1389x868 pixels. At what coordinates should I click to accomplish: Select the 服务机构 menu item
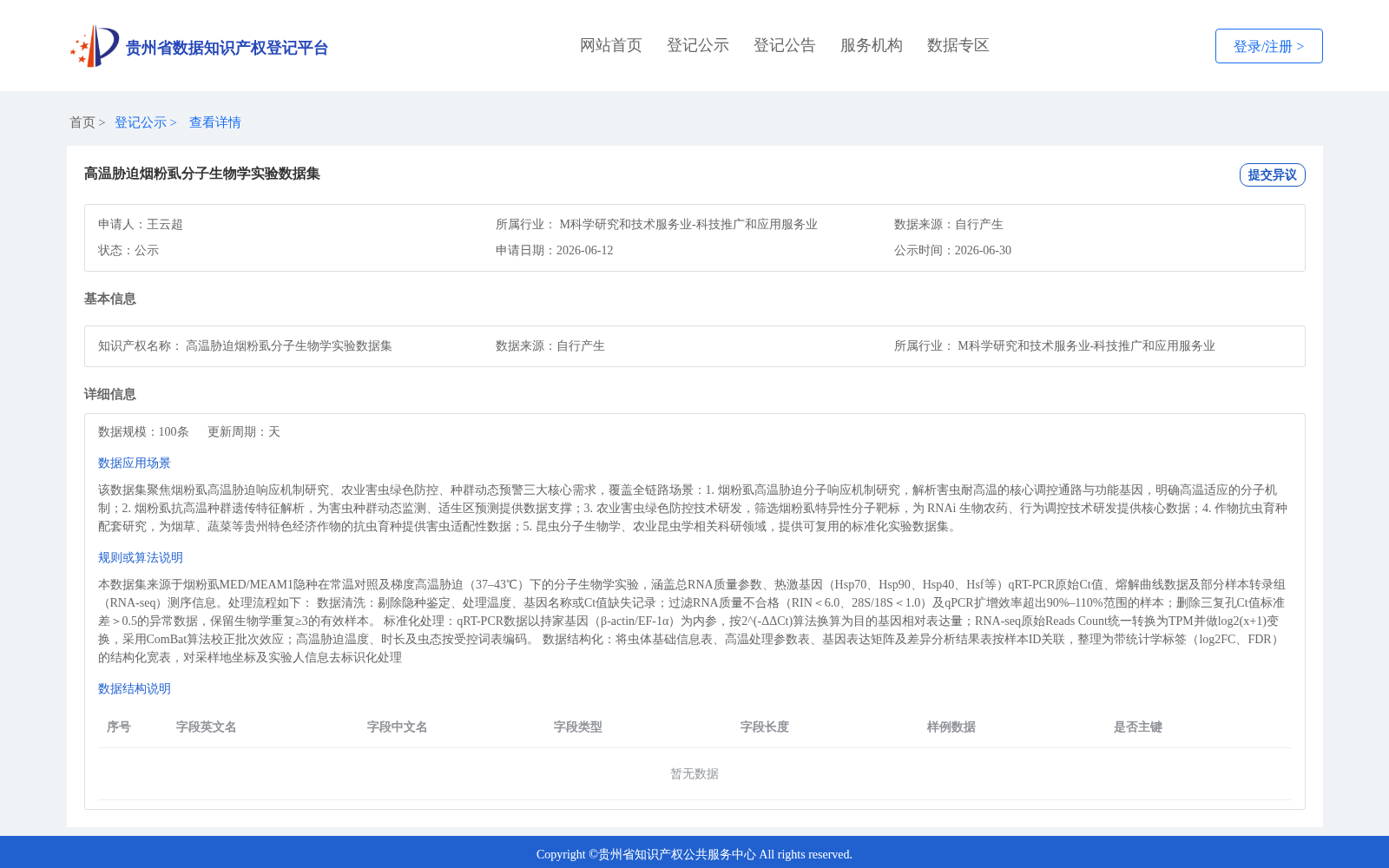(x=872, y=45)
